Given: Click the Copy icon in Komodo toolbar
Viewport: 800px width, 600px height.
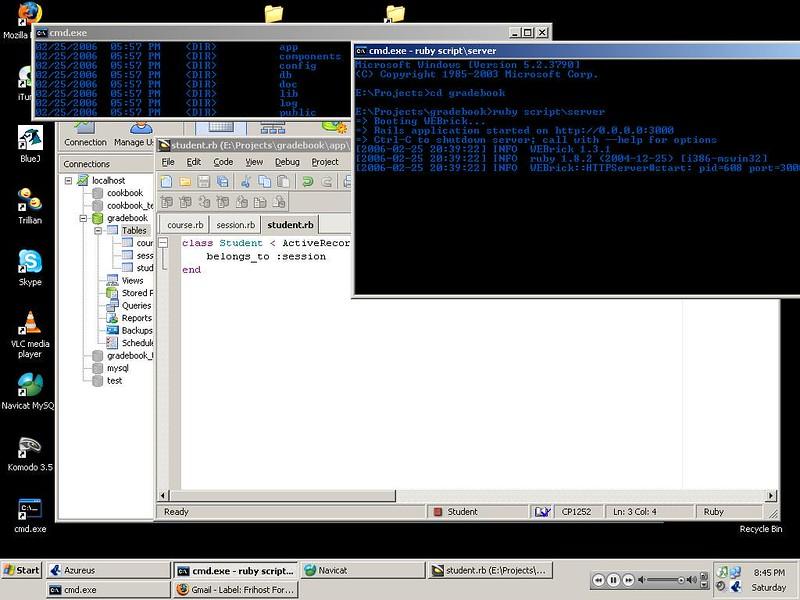Looking at the screenshot, I should pyautogui.click(x=264, y=181).
